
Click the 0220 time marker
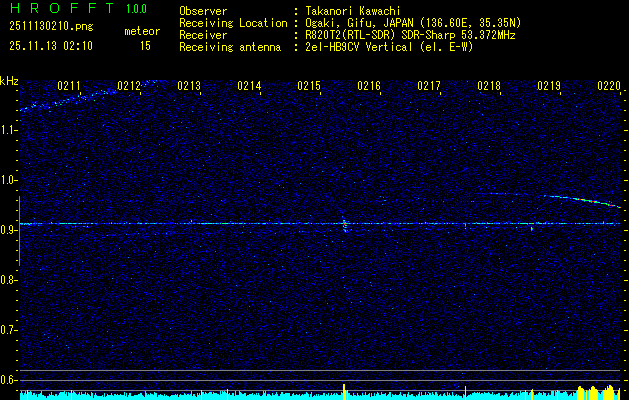point(608,87)
